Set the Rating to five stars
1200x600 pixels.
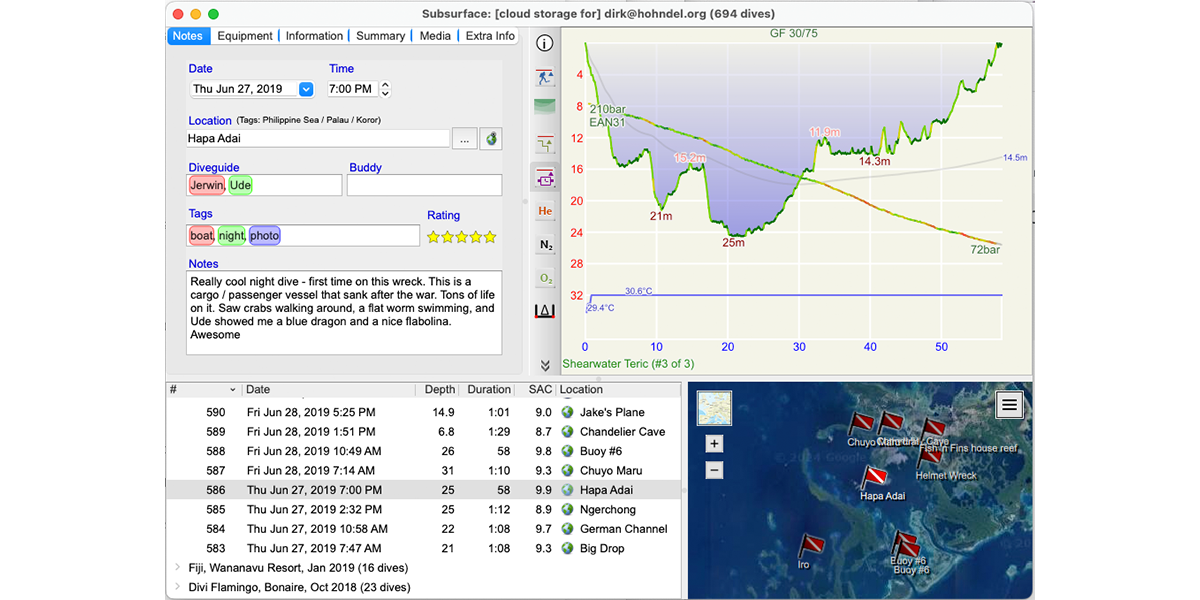pos(489,237)
